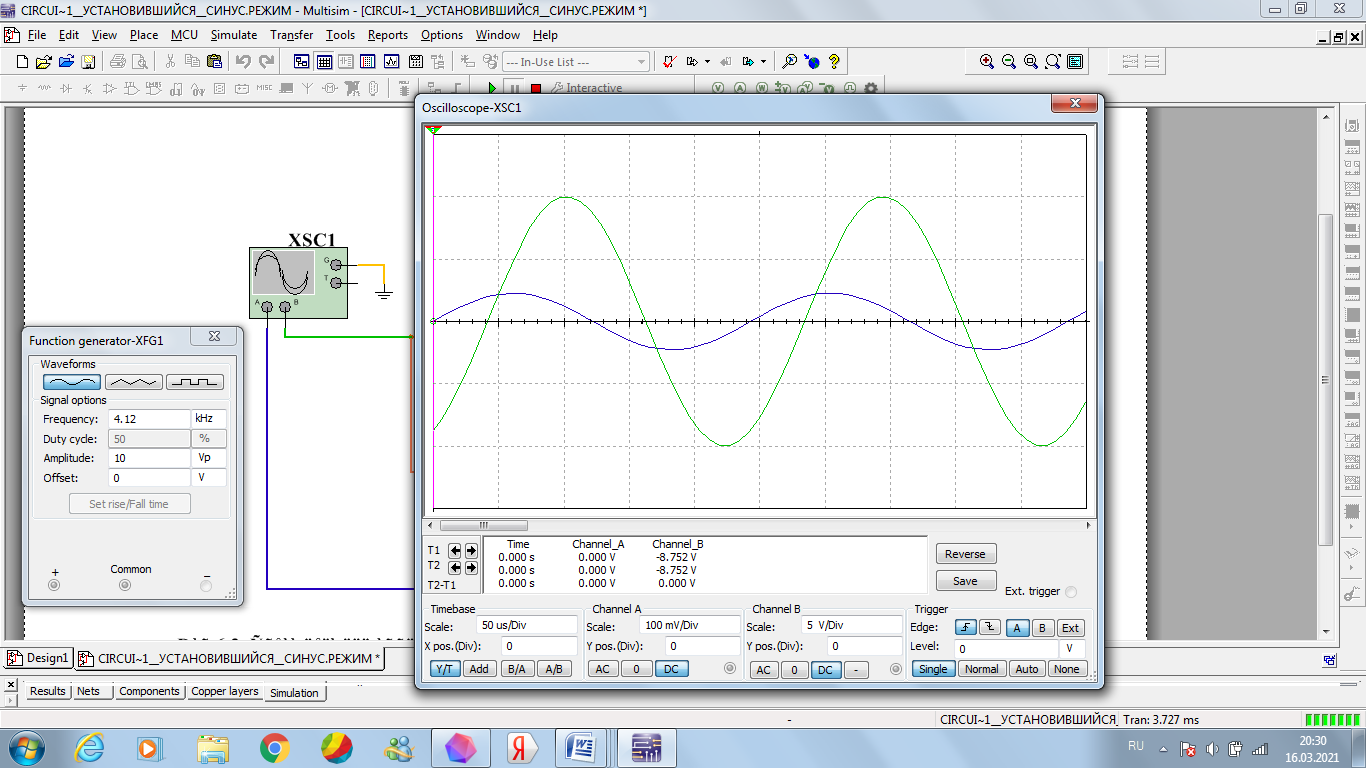Click the Redo toolbar icon
1366x768 pixels.
tap(266, 61)
